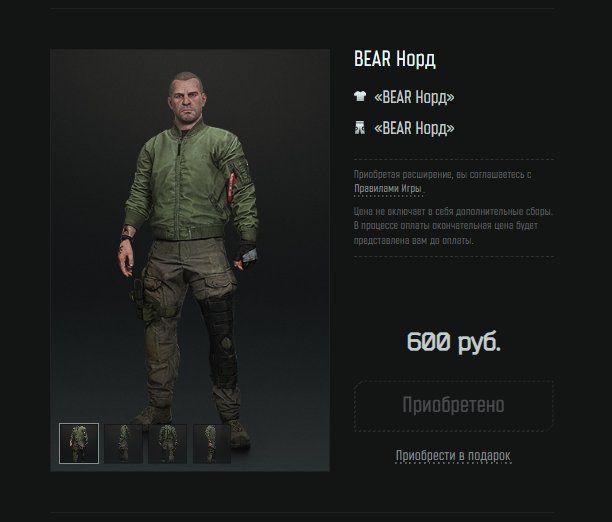Screen dimensions: 612x522
Task: Click the notice starting Цена не включает
Action: click(x=454, y=226)
